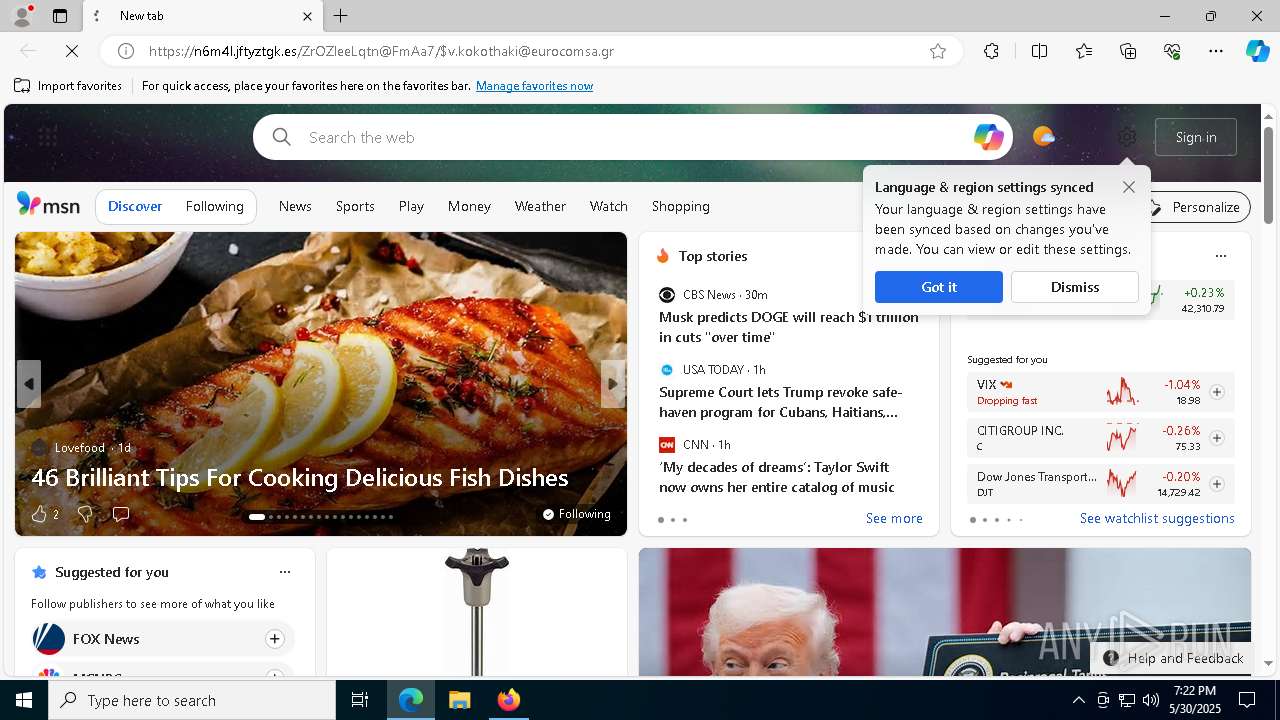Click Dismiss in sync popup
Image resolution: width=1280 pixels, height=720 pixels.
click(1074, 287)
